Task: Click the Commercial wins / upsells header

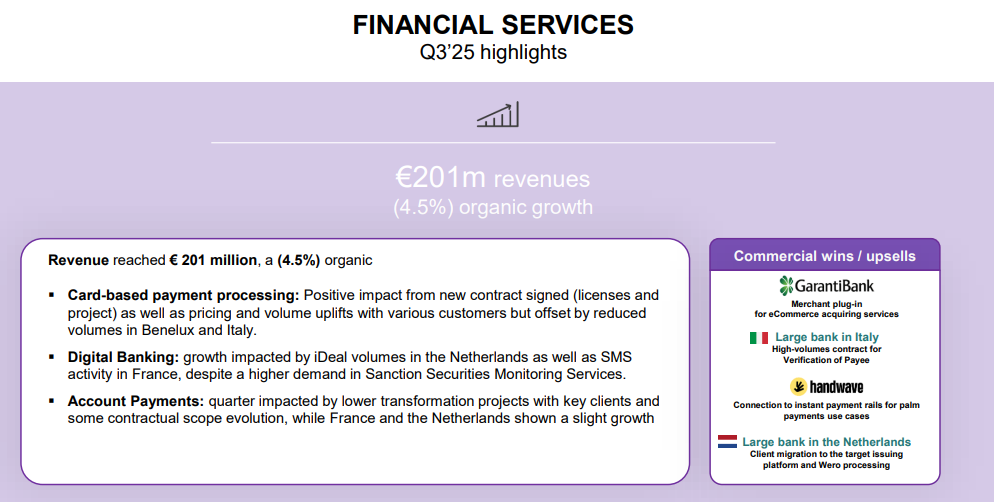Action: (824, 256)
